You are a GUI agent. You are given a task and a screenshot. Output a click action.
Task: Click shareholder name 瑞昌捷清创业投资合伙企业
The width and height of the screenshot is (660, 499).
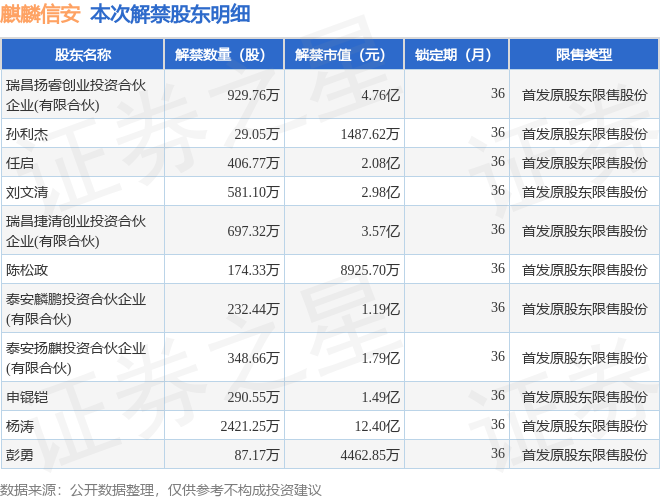76,231
